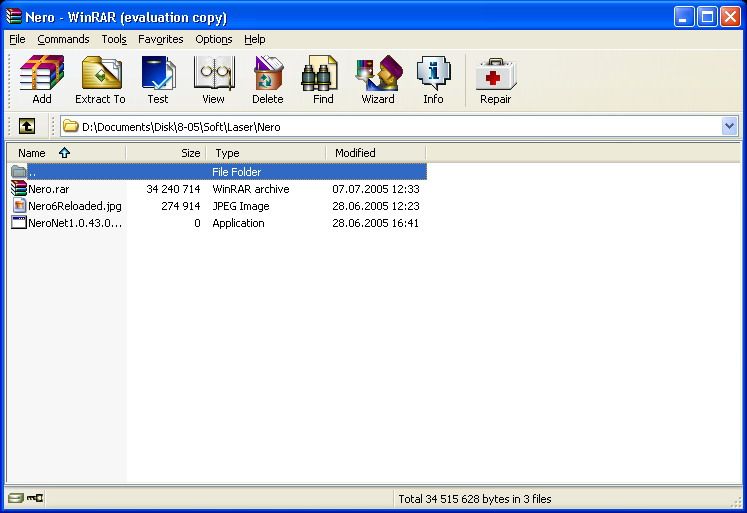Select the '..' File Folder row
This screenshot has height=513, width=747.
[218, 171]
